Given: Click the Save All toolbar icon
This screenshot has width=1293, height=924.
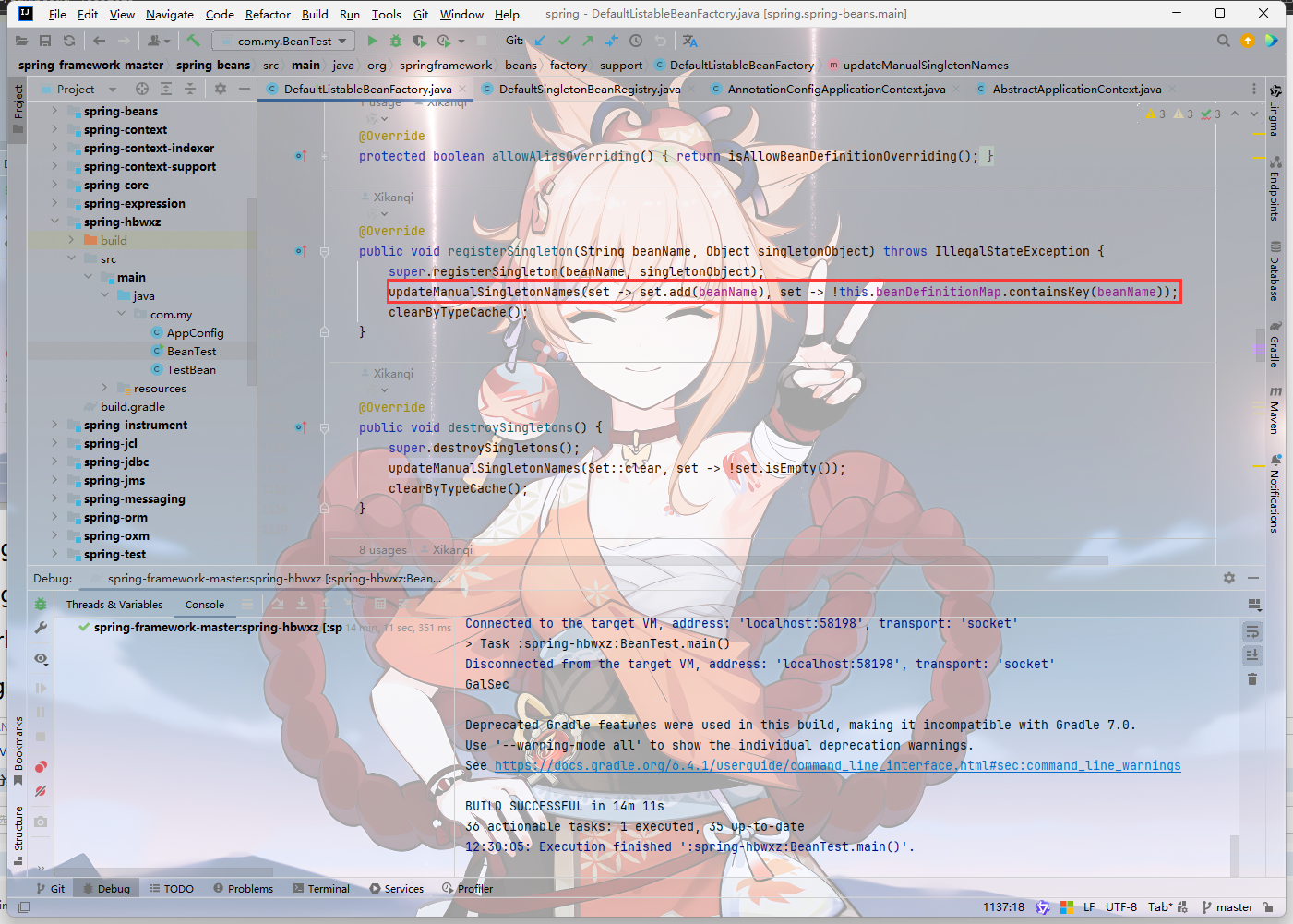Looking at the screenshot, I should pyautogui.click(x=45, y=41).
